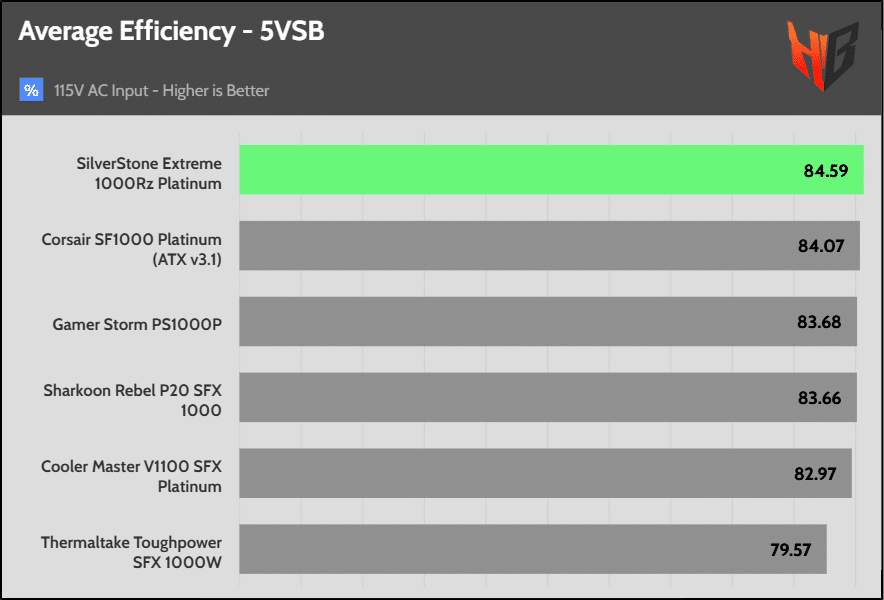Click the Gamer Storm PS1000P bar
Image resolution: width=884 pixels, height=600 pixels.
pos(548,321)
